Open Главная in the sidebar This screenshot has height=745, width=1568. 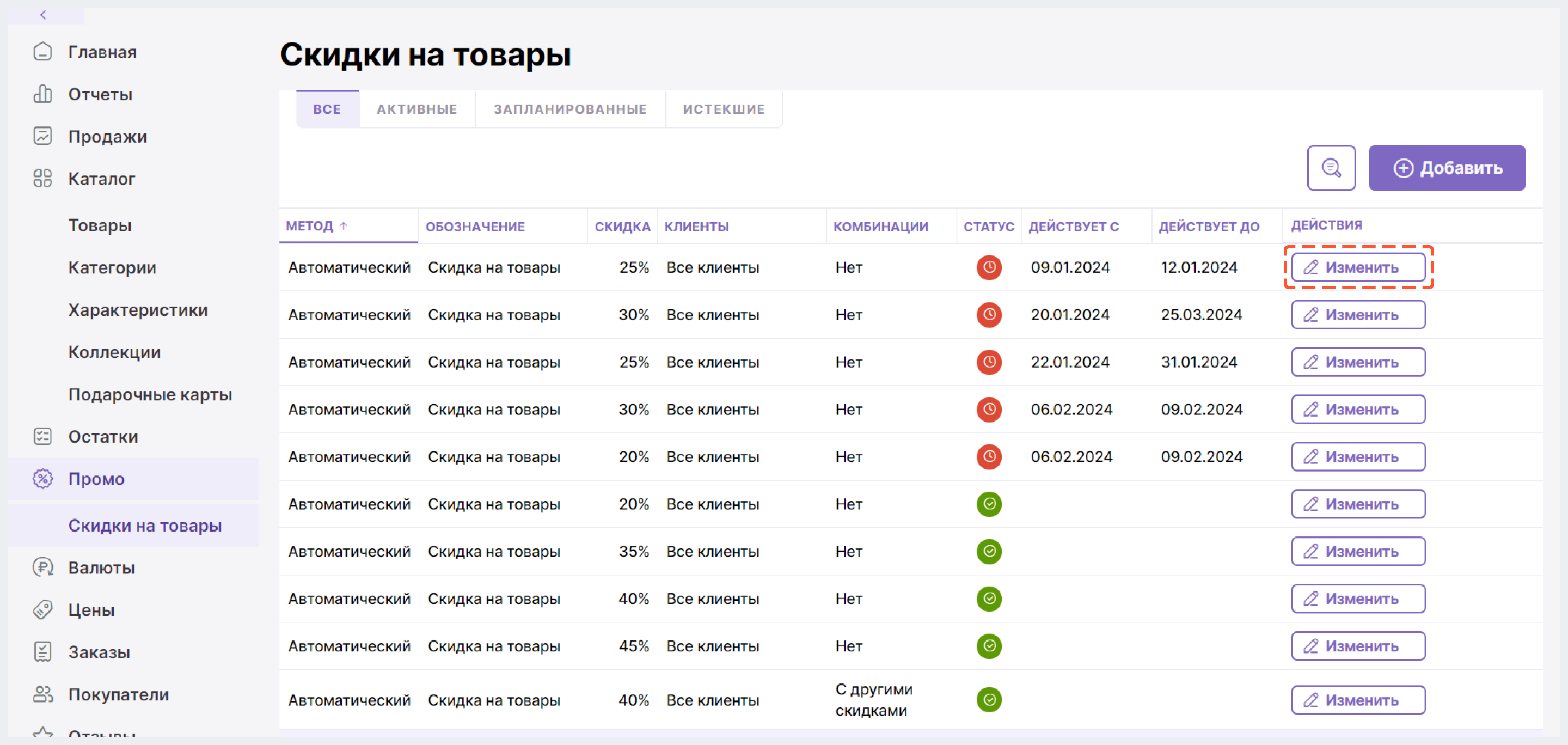pyautogui.click(x=102, y=52)
